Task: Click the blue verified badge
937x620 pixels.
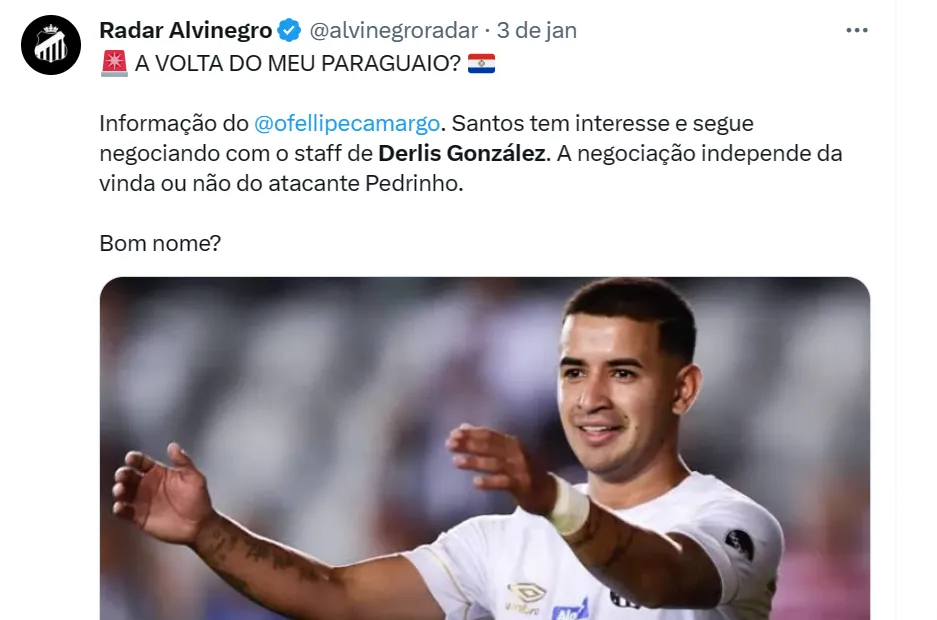Action: click(x=290, y=30)
